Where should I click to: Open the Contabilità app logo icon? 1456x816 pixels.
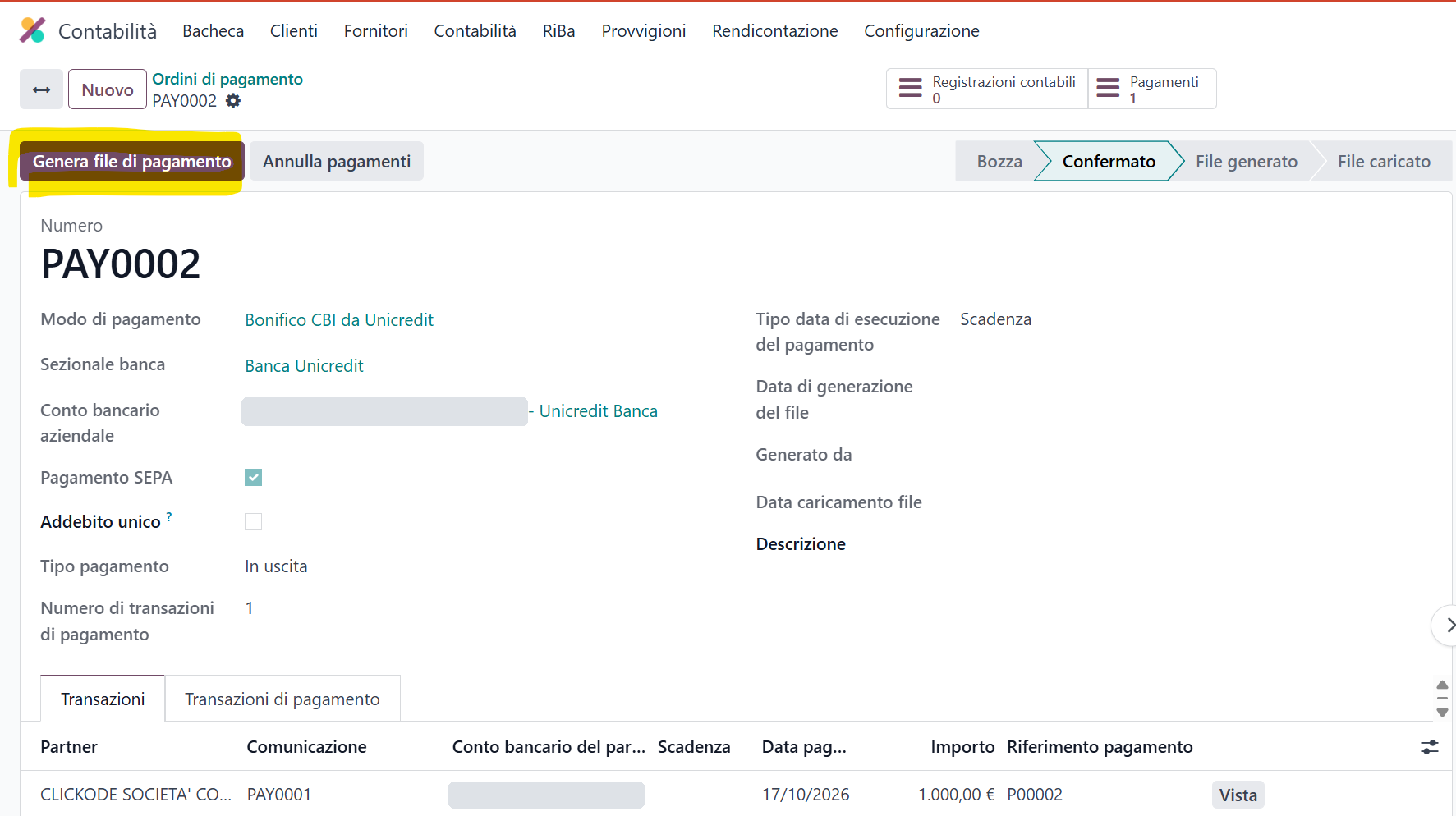click(32, 30)
